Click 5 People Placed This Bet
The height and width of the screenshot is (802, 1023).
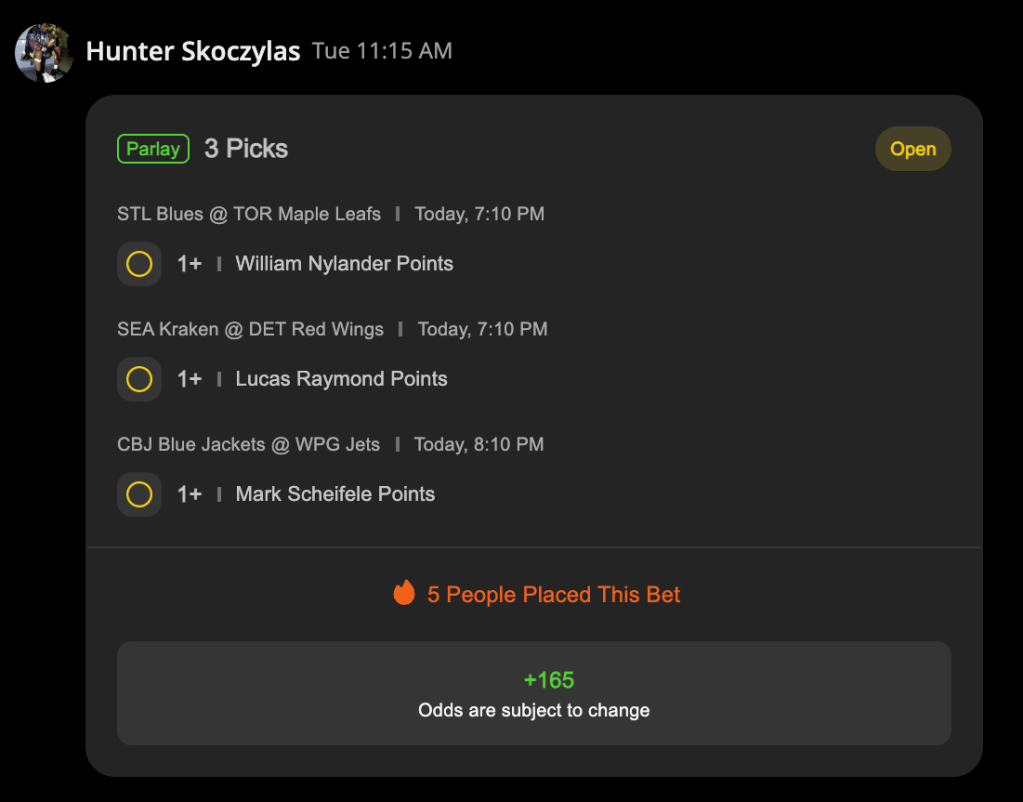[553, 594]
